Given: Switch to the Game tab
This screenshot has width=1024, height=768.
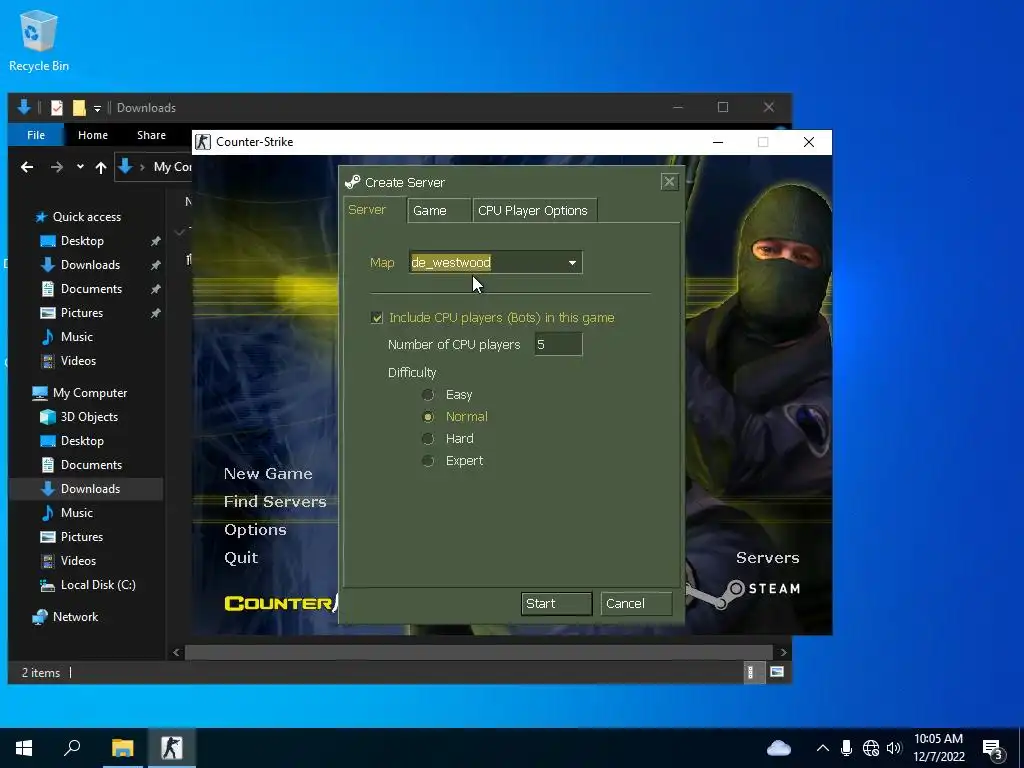Looking at the screenshot, I should [438, 210].
